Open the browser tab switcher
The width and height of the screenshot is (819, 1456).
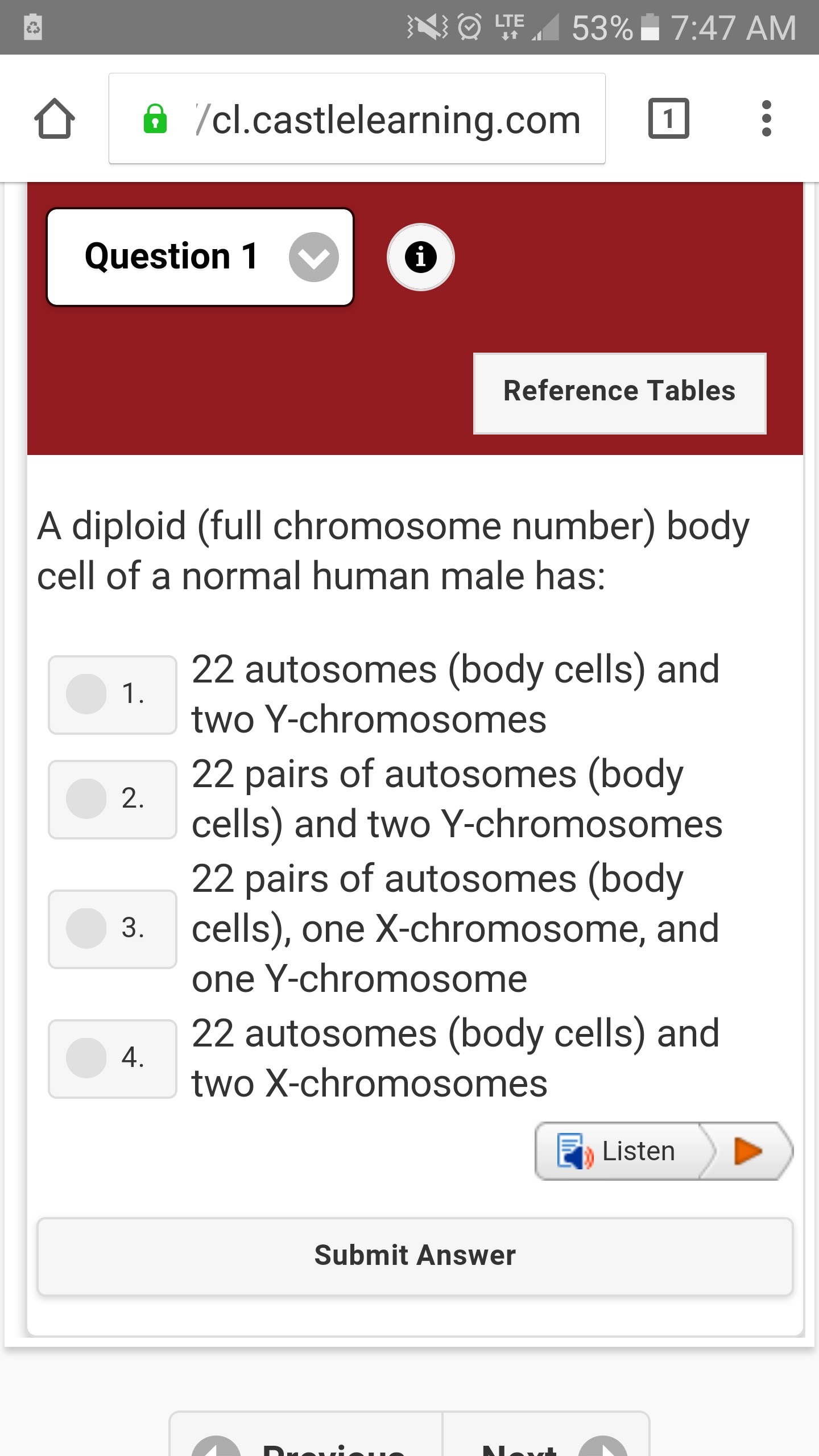point(668,118)
